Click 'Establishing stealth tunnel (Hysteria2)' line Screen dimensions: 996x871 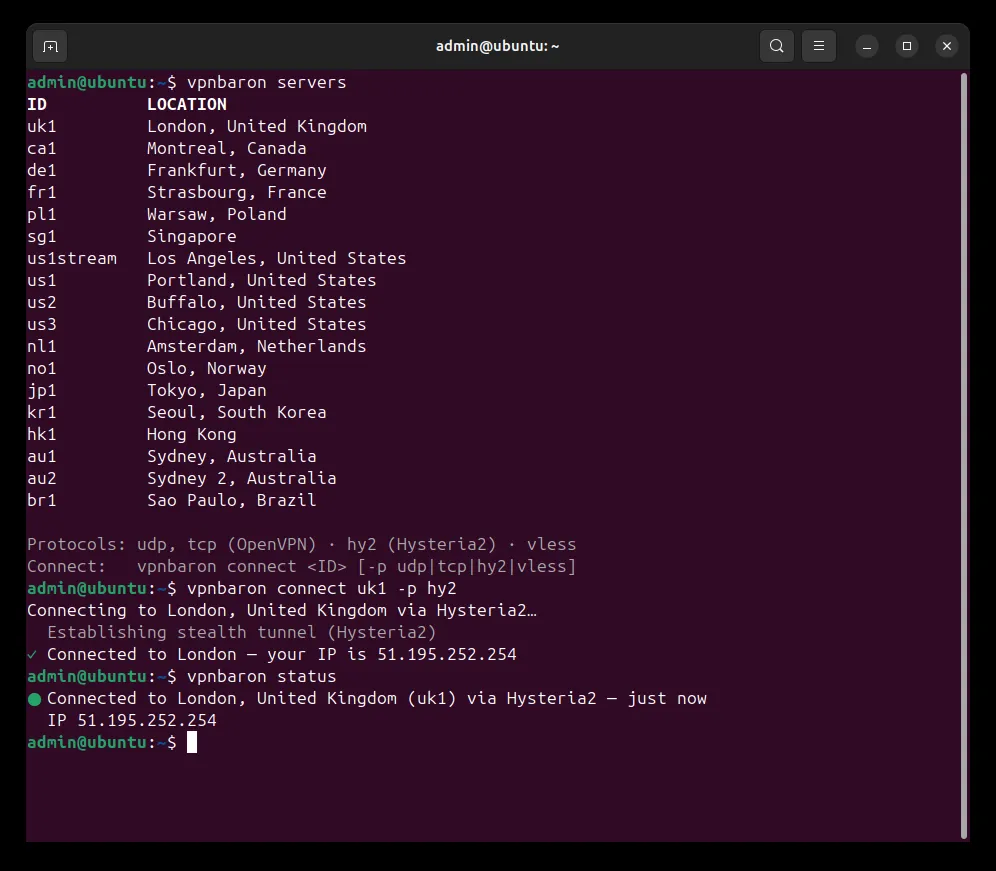click(241, 633)
